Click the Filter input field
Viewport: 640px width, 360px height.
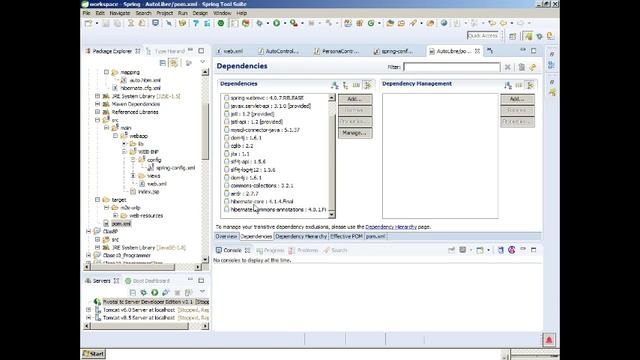coord(451,67)
